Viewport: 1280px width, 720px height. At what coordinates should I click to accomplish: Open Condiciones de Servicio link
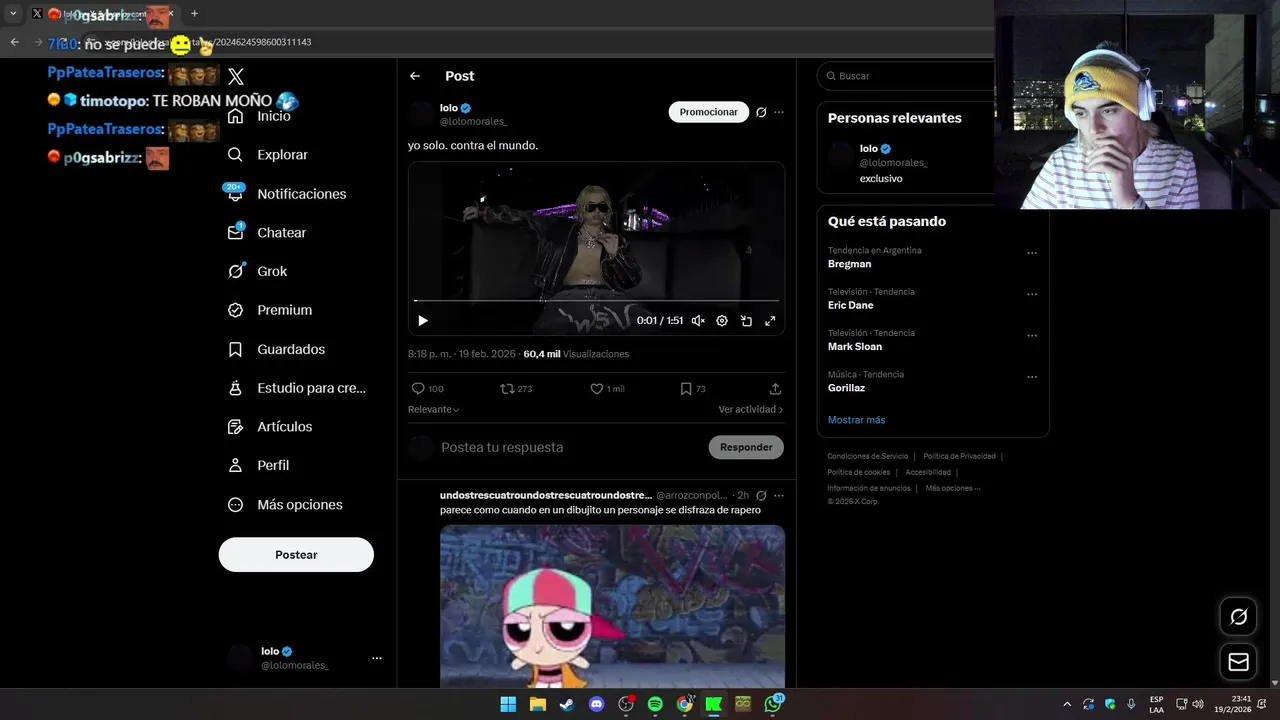point(868,456)
